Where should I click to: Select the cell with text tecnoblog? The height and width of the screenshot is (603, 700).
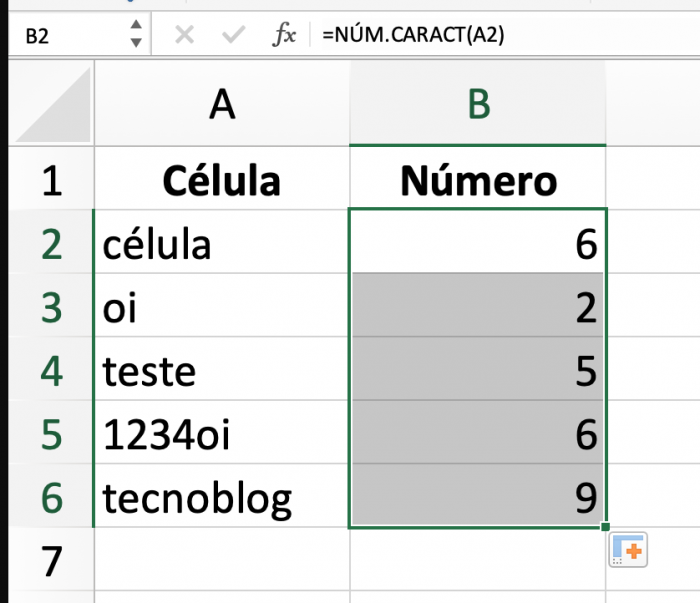click(222, 495)
